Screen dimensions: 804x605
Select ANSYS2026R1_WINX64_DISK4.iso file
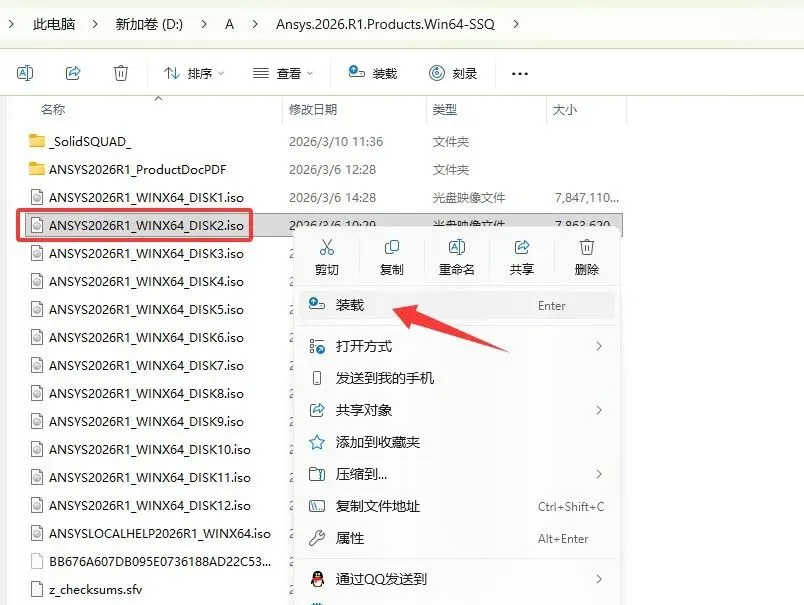coord(146,281)
